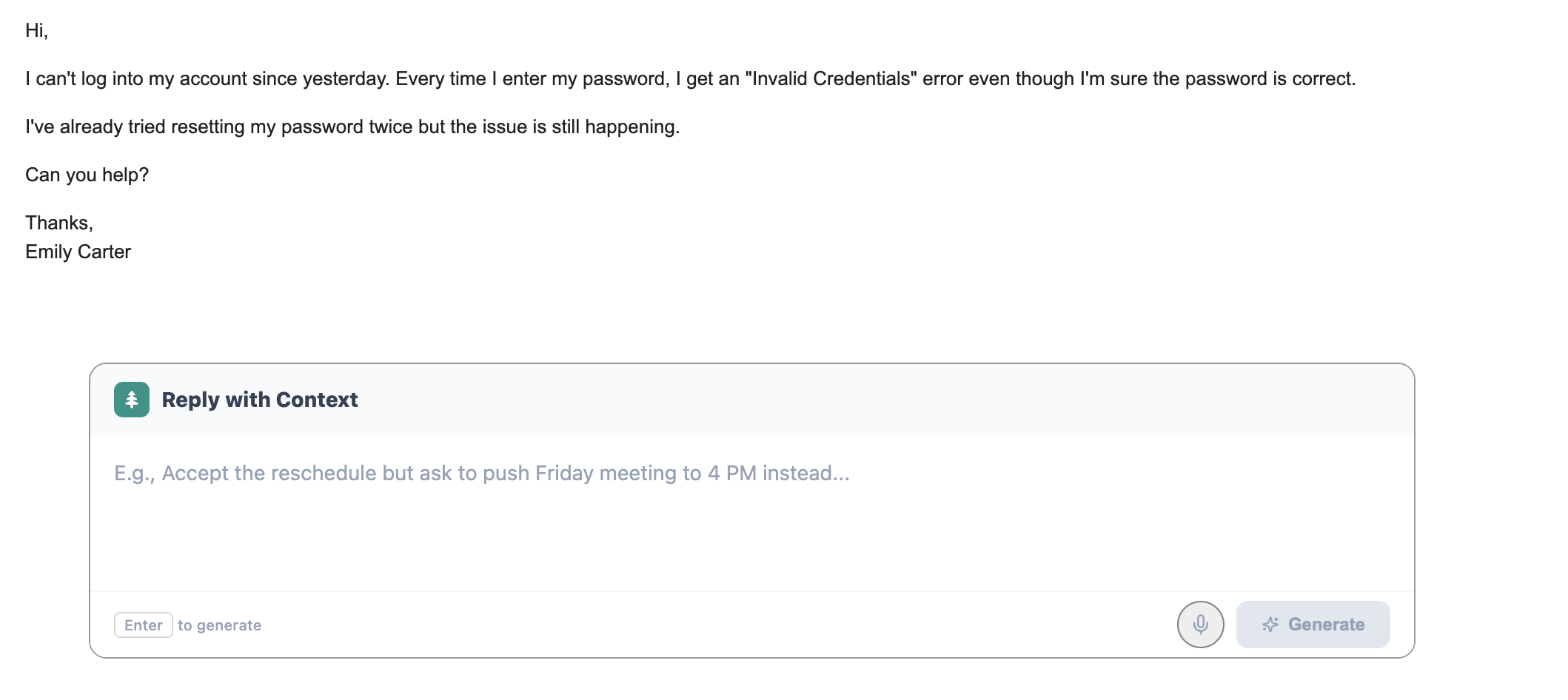
Task: Activate the microphone voice input button
Action: point(1200,625)
